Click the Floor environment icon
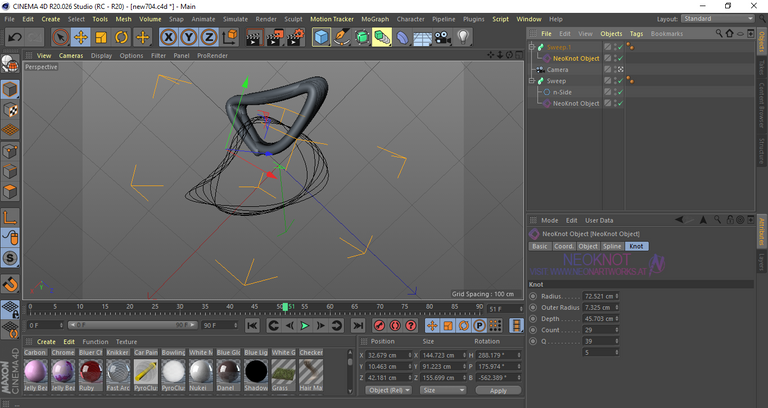Screen dimensions: 768x408 [422, 37]
